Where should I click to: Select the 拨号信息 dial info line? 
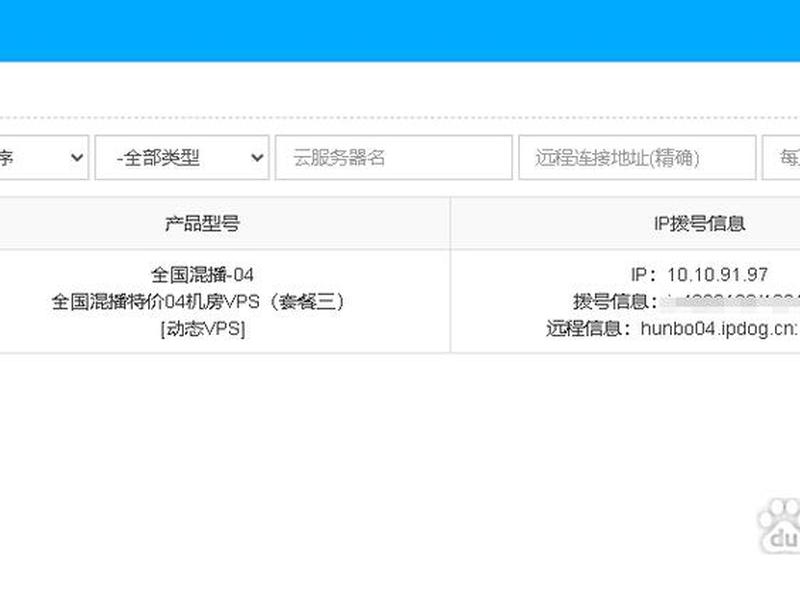pos(686,302)
